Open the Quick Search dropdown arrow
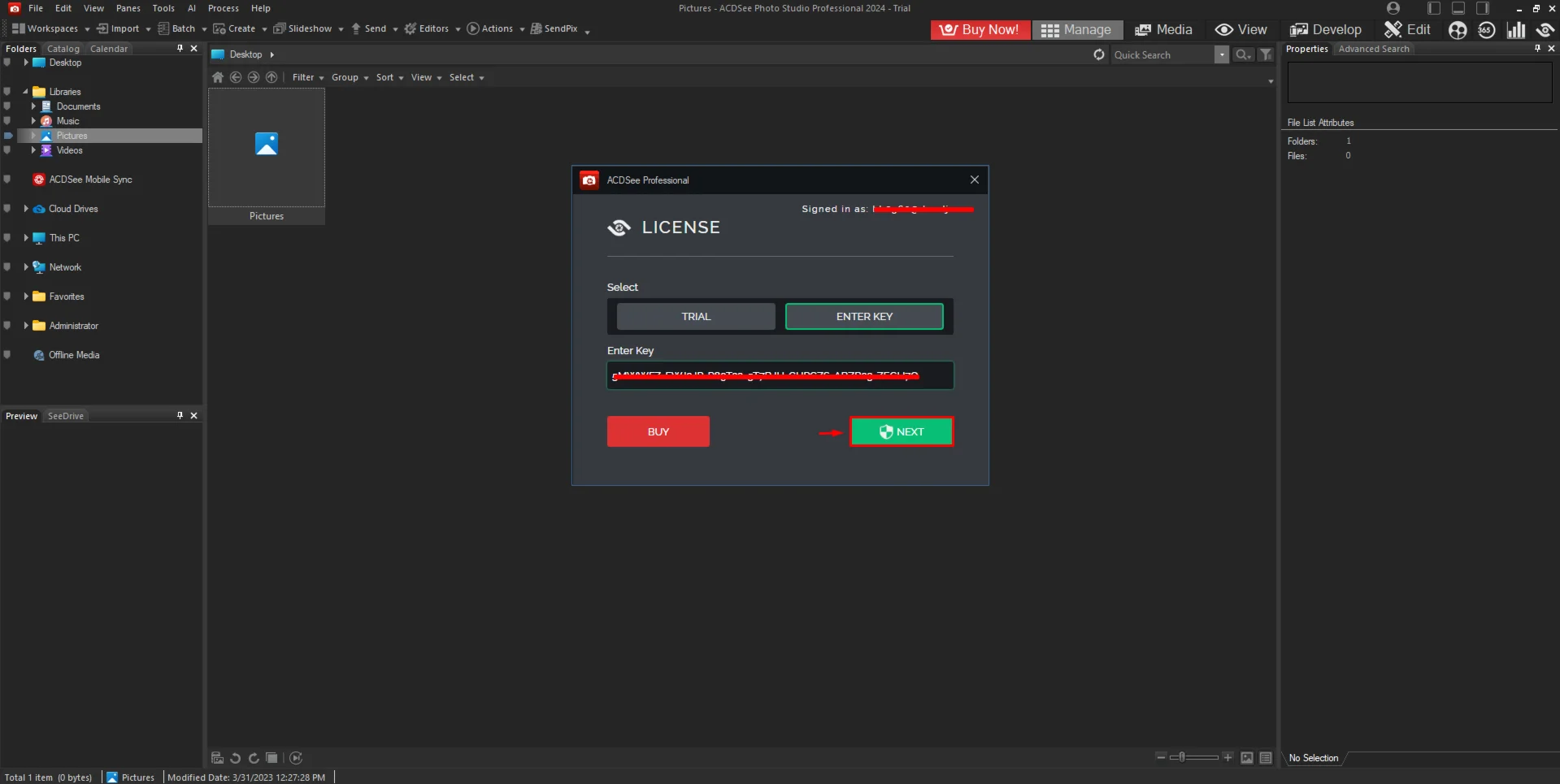This screenshot has height=784, width=1560. point(1221,54)
